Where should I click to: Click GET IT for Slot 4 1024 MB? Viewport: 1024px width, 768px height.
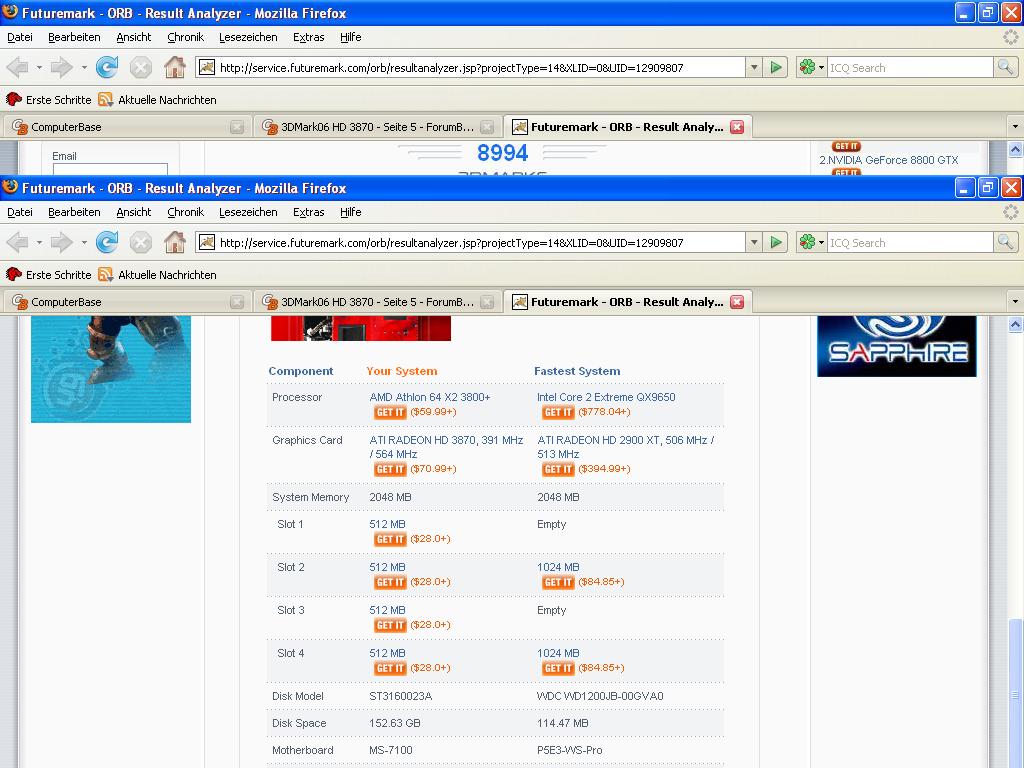558,668
